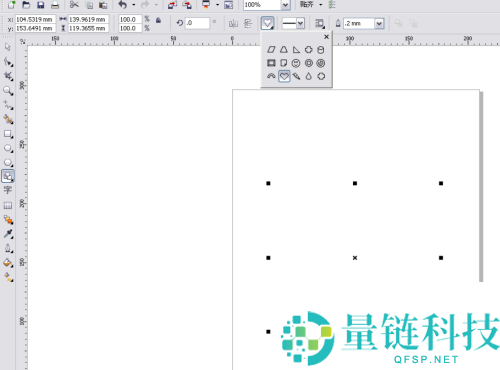The image size is (500, 370).
Task: Redo the last undone action
Action: 145,5
